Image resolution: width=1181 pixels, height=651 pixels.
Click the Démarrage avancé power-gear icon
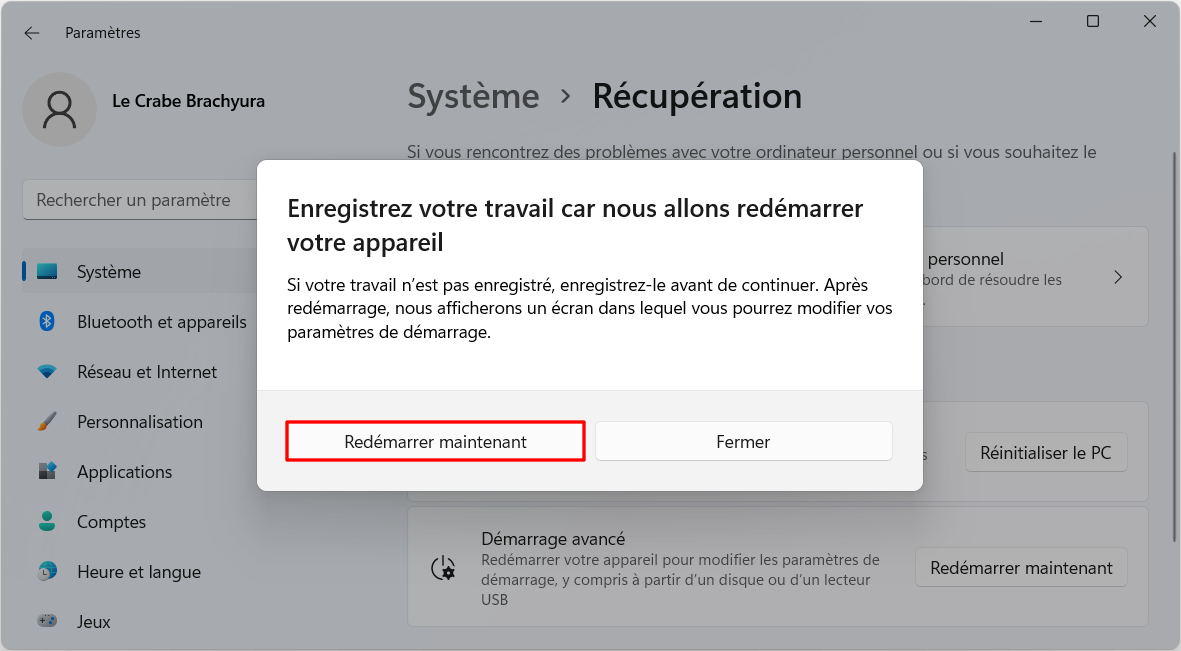(443, 568)
